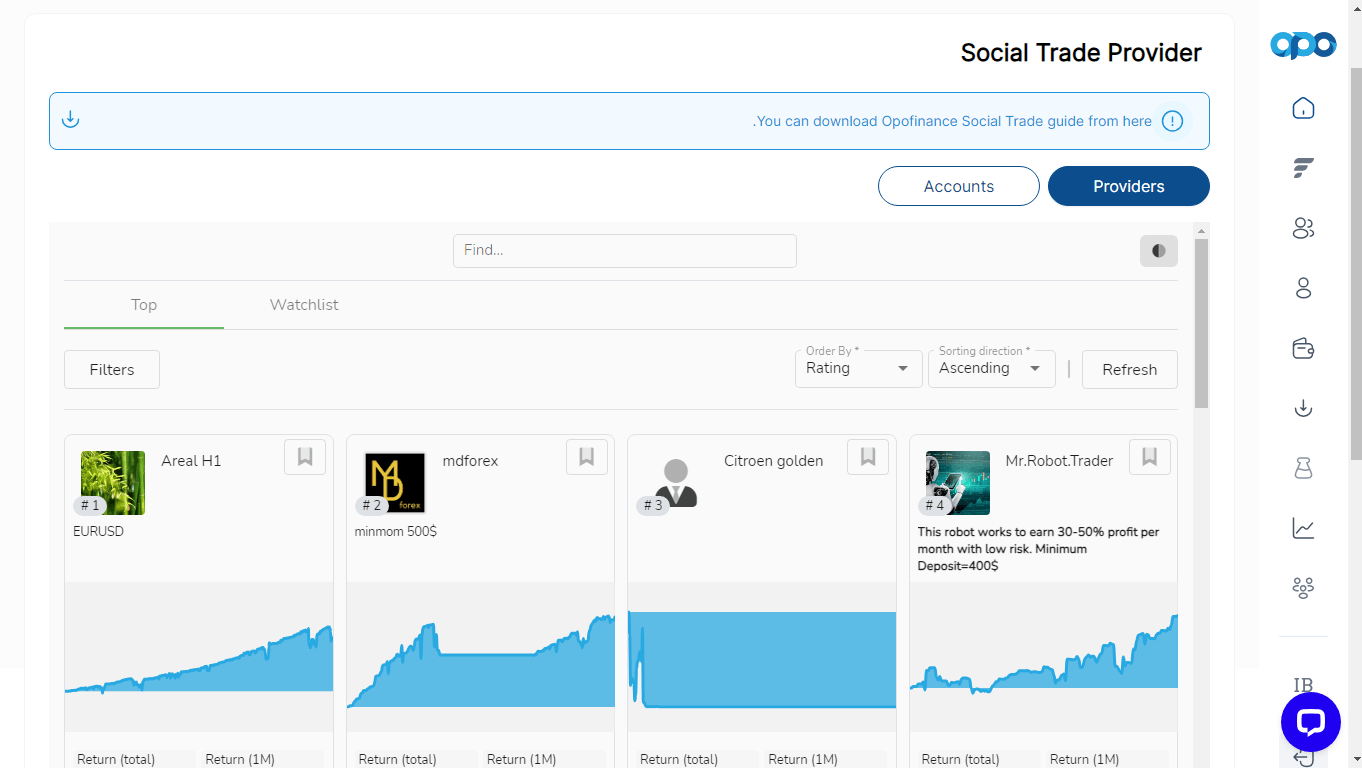Click the OPO logo in the sidebar
This screenshot has height=768, width=1362.
(1303, 45)
